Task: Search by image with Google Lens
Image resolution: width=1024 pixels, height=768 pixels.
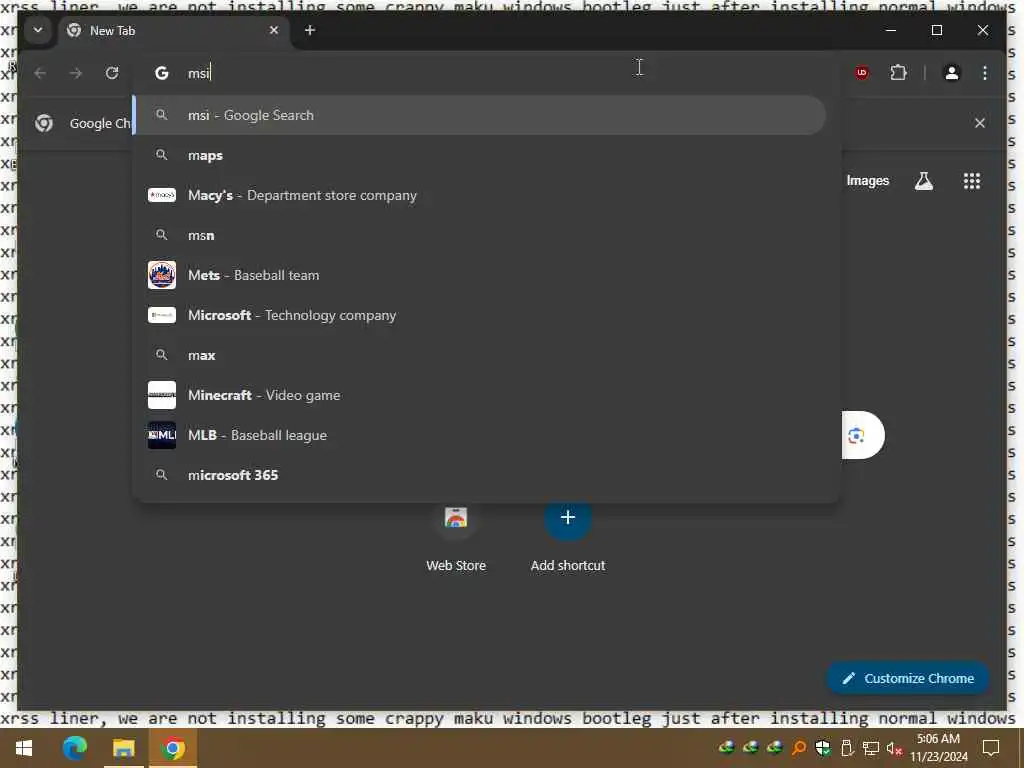Action: pos(857,436)
